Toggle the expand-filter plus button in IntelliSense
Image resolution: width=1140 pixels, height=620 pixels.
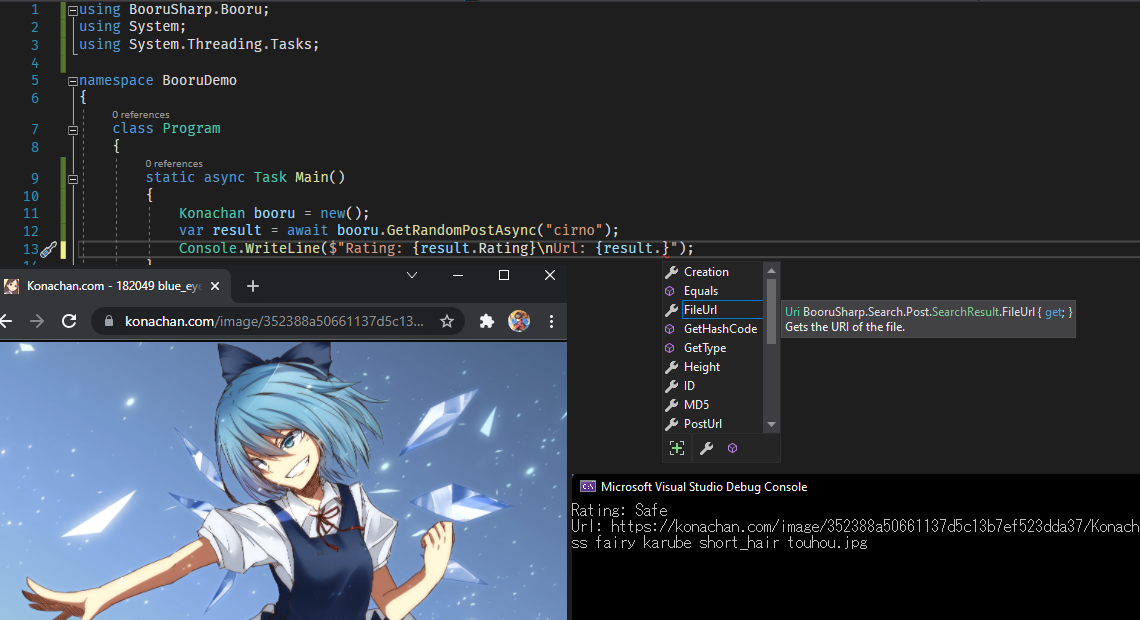point(677,448)
